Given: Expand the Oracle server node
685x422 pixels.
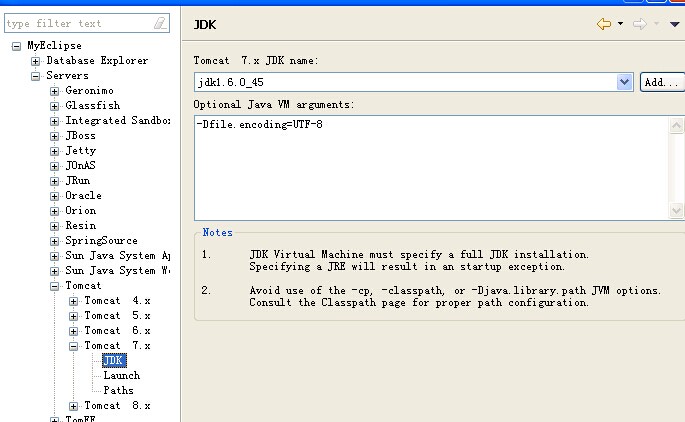Looking at the screenshot, I should click(54, 196).
